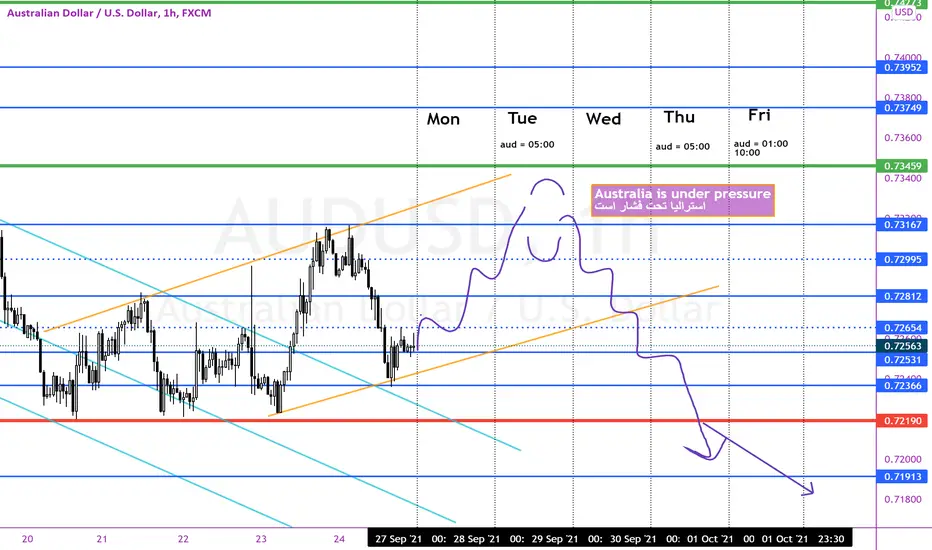Click the Tue day label
Image resolution: width=932 pixels, height=550 pixels.
(x=522, y=118)
